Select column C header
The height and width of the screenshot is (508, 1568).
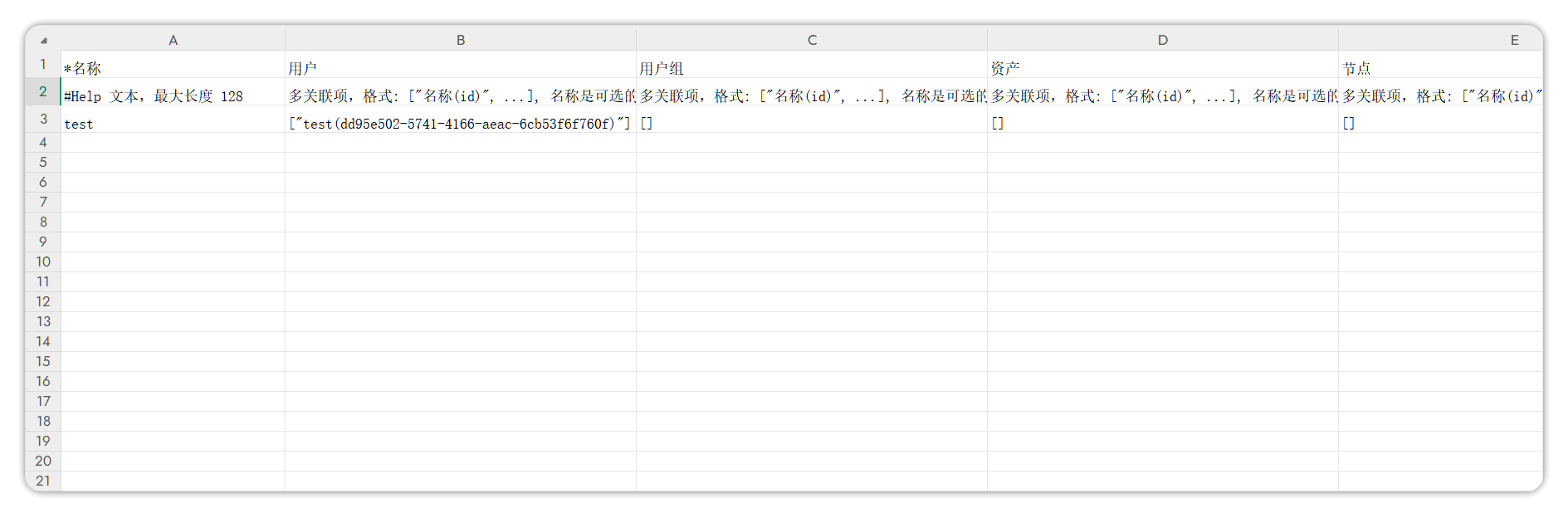click(x=812, y=40)
